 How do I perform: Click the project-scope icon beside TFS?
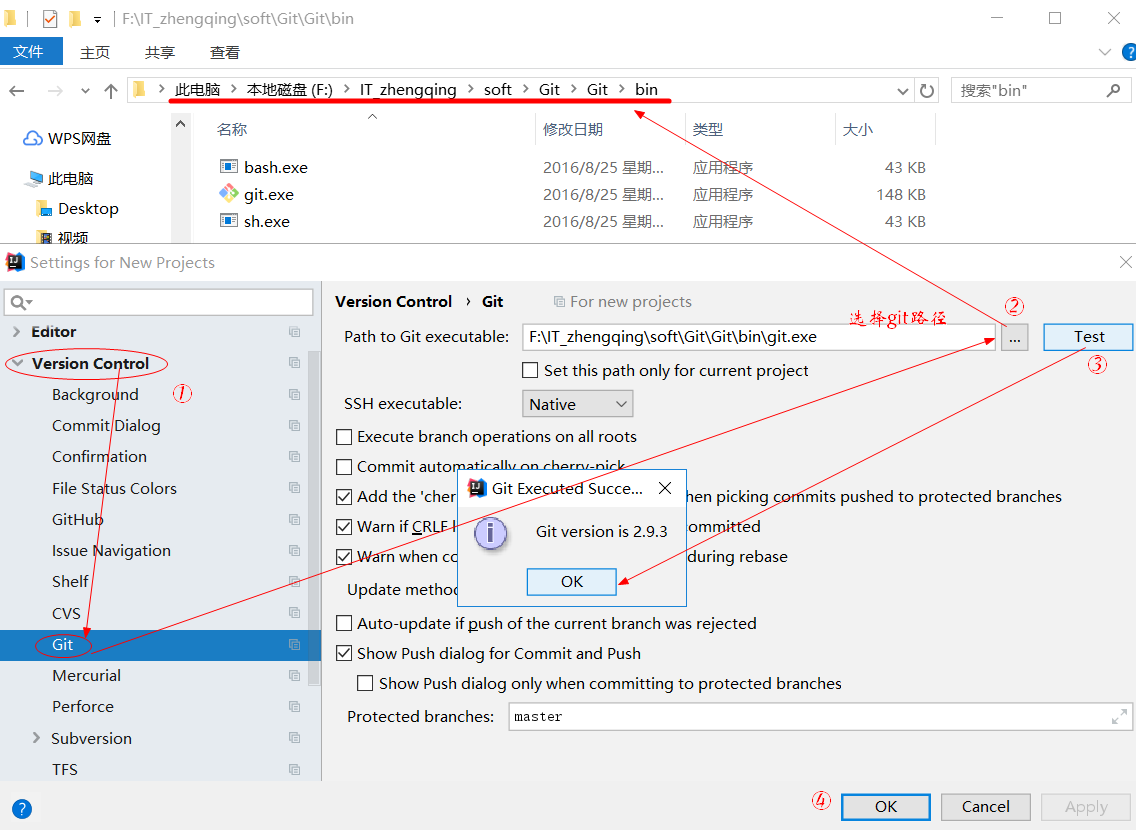tap(295, 769)
